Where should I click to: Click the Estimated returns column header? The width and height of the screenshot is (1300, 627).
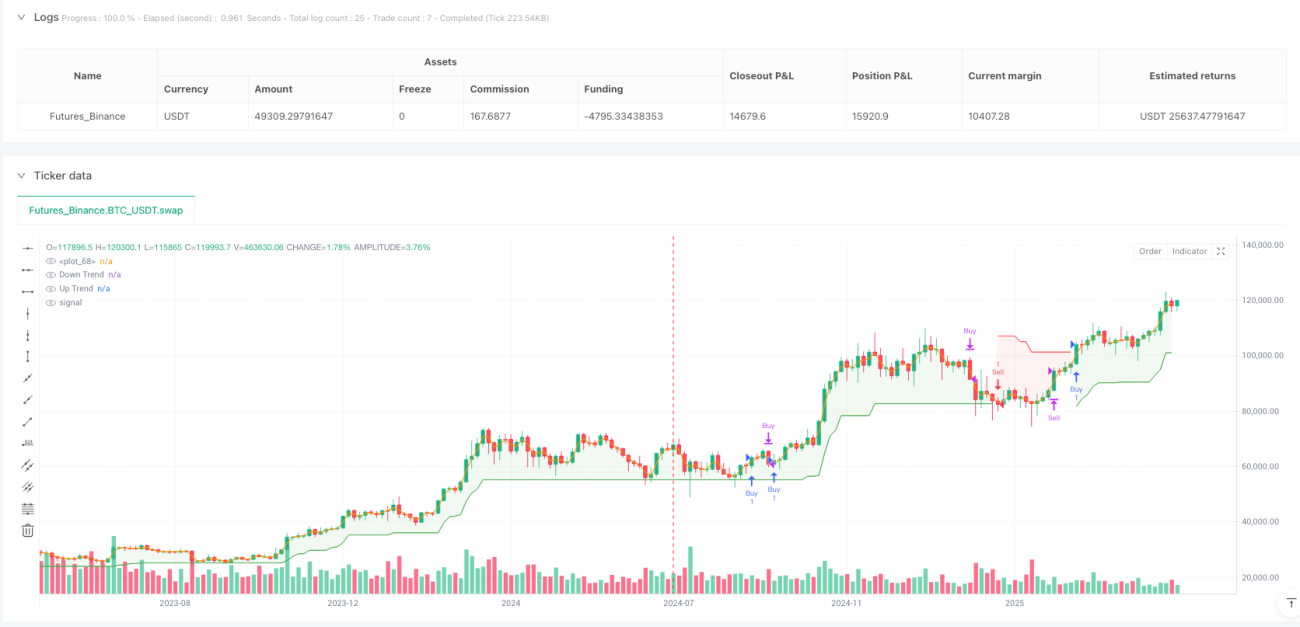pos(1192,75)
